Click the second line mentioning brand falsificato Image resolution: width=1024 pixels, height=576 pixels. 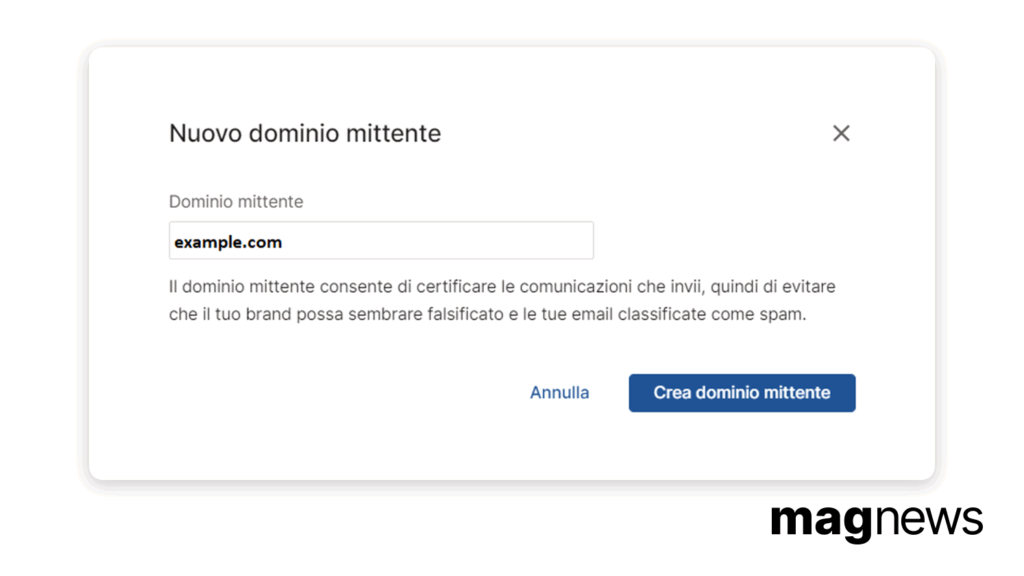488,314
